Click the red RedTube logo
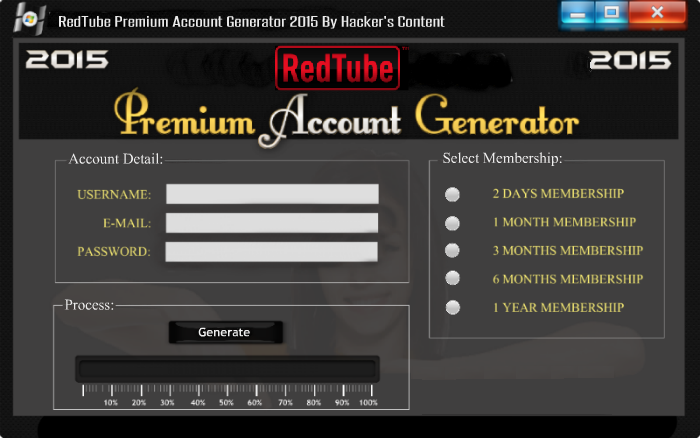The width and height of the screenshot is (700, 438). click(338, 68)
